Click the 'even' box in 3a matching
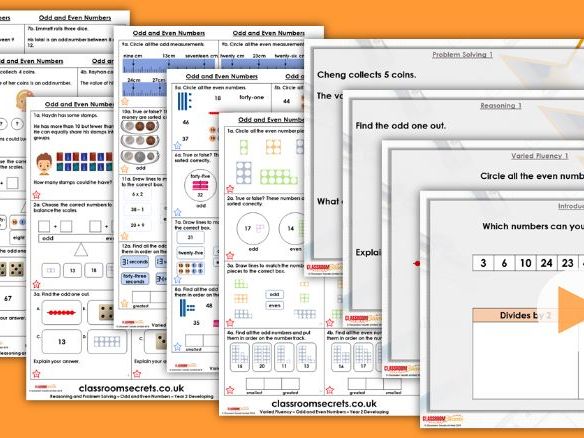Screen dimensions: 584x438 274,305
